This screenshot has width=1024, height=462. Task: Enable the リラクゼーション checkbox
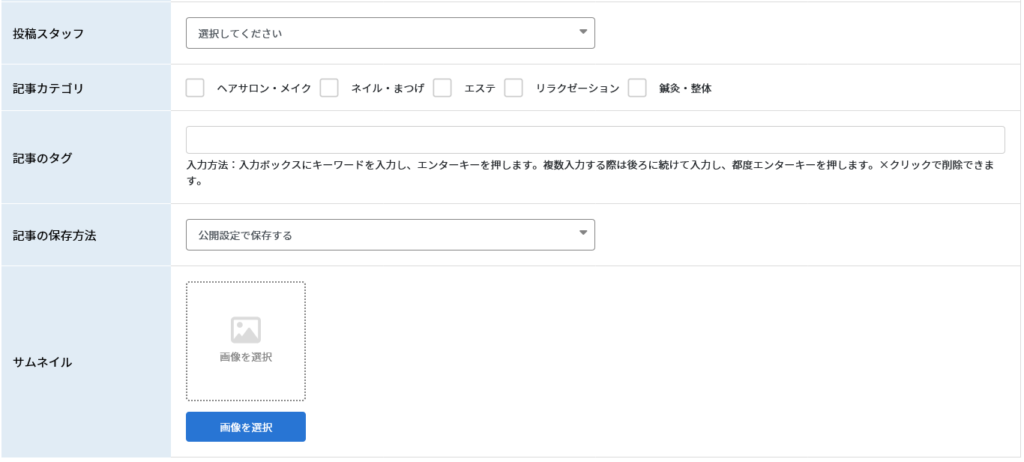click(x=513, y=88)
